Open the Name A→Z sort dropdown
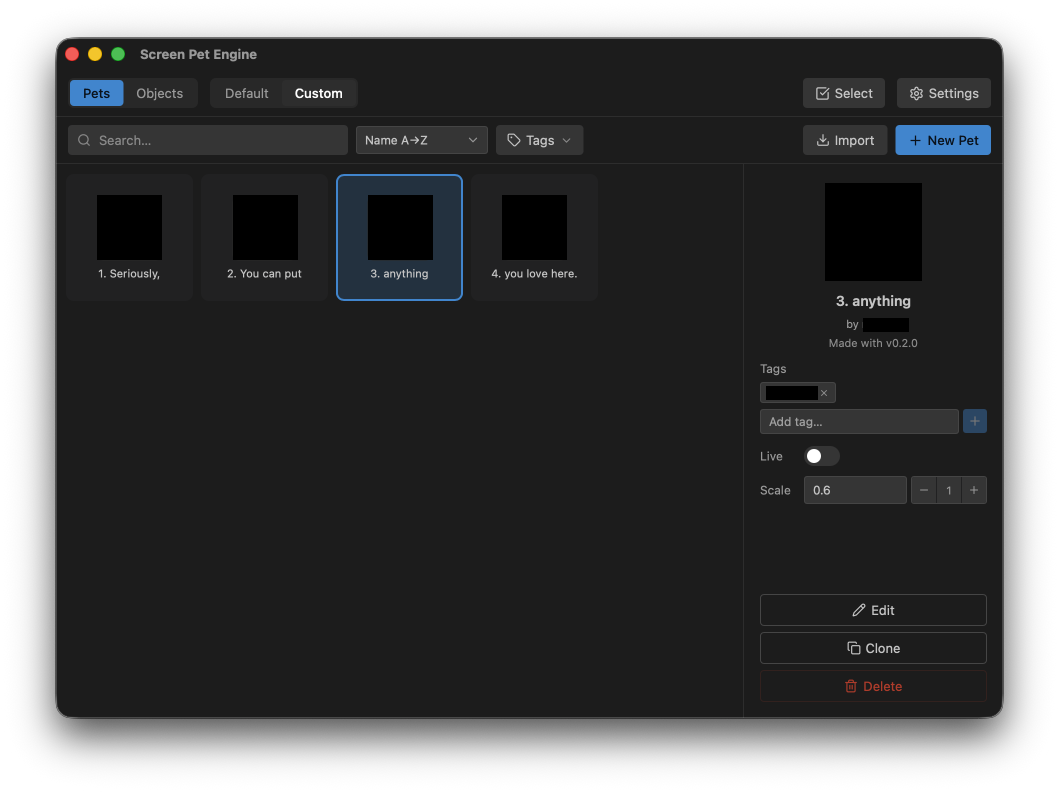1059x792 pixels. [x=421, y=140]
